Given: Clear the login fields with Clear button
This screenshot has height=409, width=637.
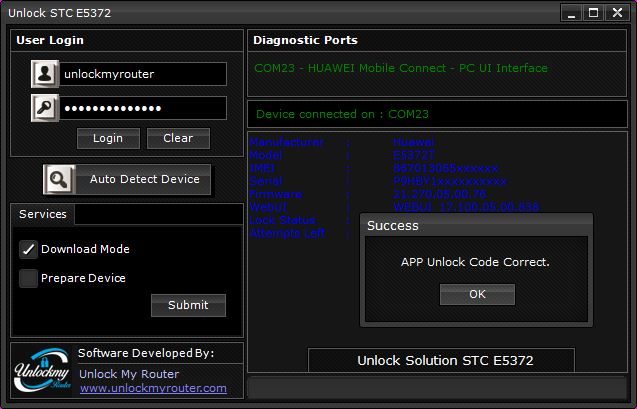Looking at the screenshot, I should click(178, 138).
